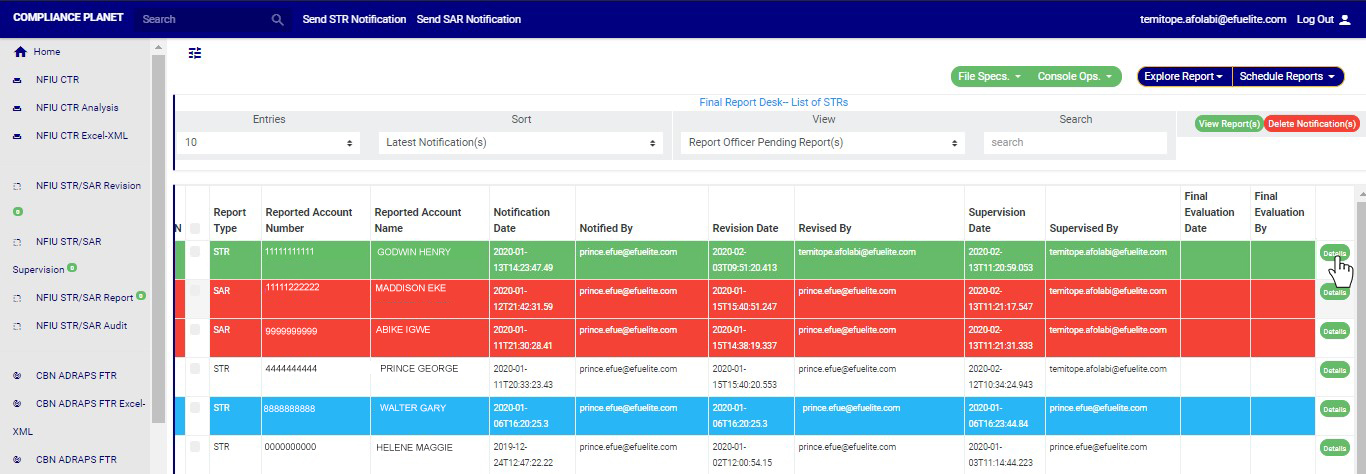Click the user profile icon beside Log Out
Image resolution: width=1366 pixels, height=474 pixels.
(x=1344, y=19)
